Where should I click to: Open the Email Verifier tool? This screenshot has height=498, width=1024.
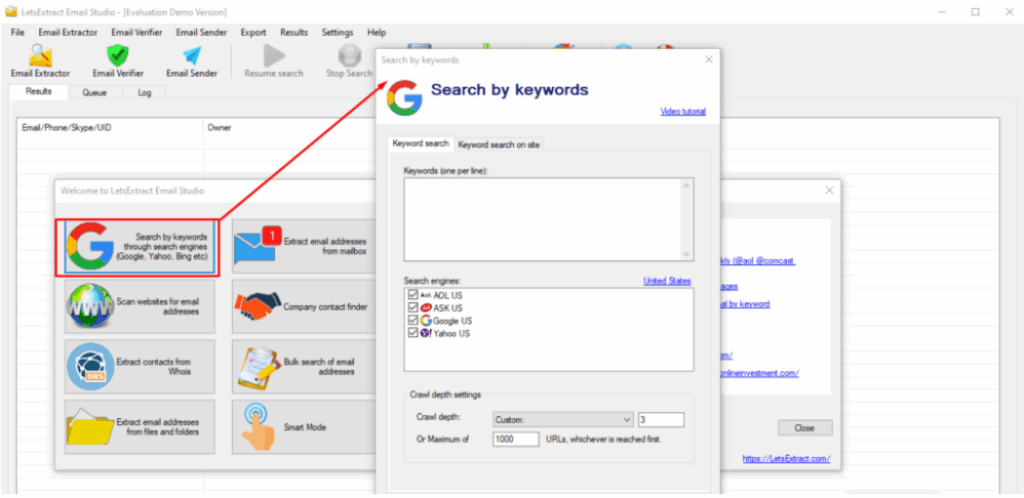[x=117, y=60]
